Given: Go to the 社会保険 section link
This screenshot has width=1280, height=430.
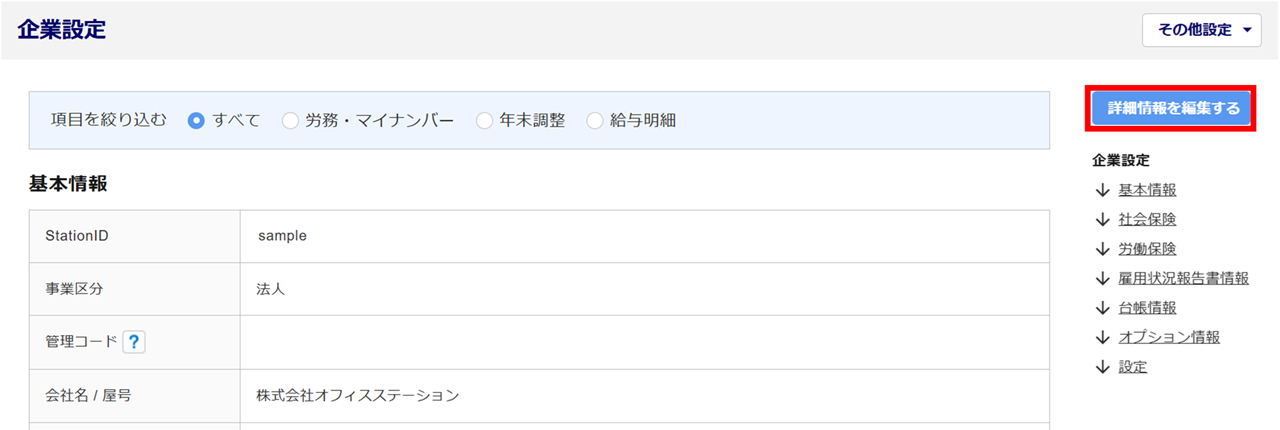Looking at the screenshot, I should click(x=1147, y=219).
